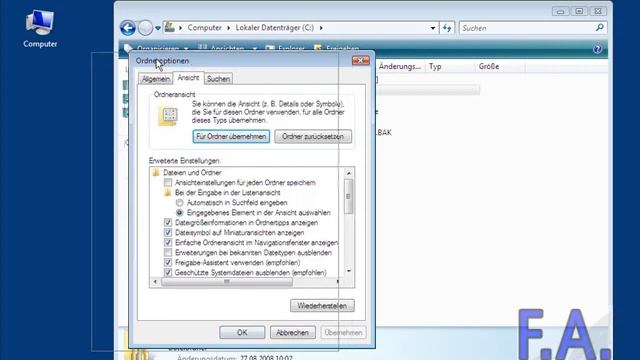Switch to the Allgemein tab

pyautogui.click(x=156, y=79)
